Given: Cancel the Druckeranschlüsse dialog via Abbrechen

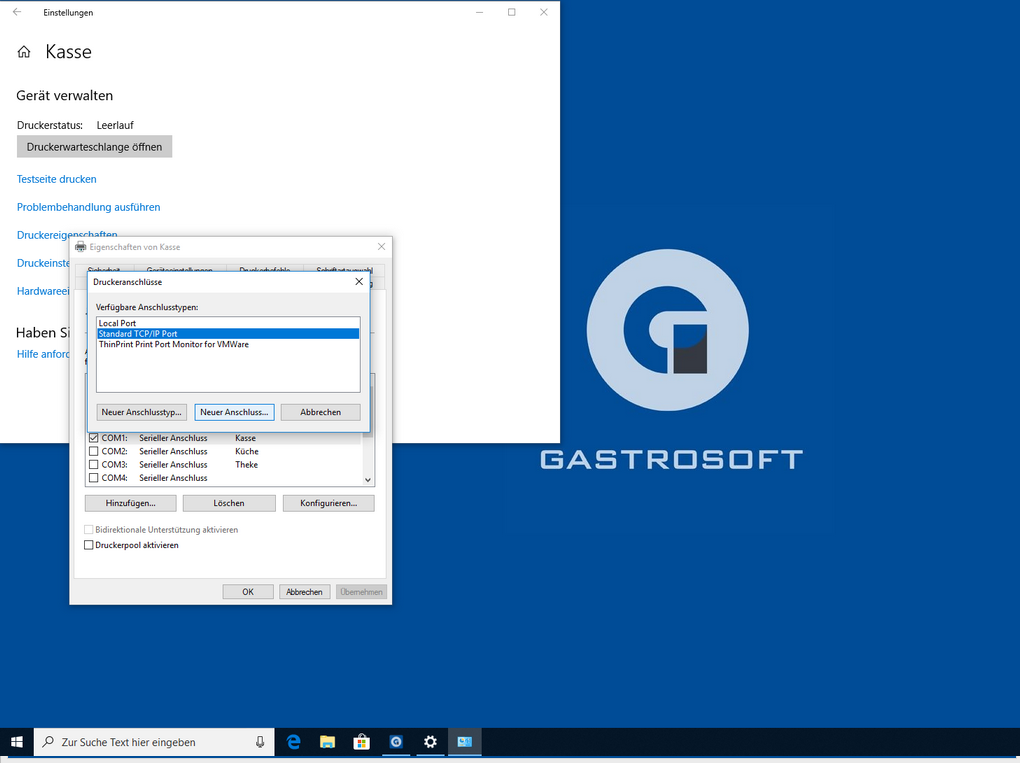Looking at the screenshot, I should 320,412.
